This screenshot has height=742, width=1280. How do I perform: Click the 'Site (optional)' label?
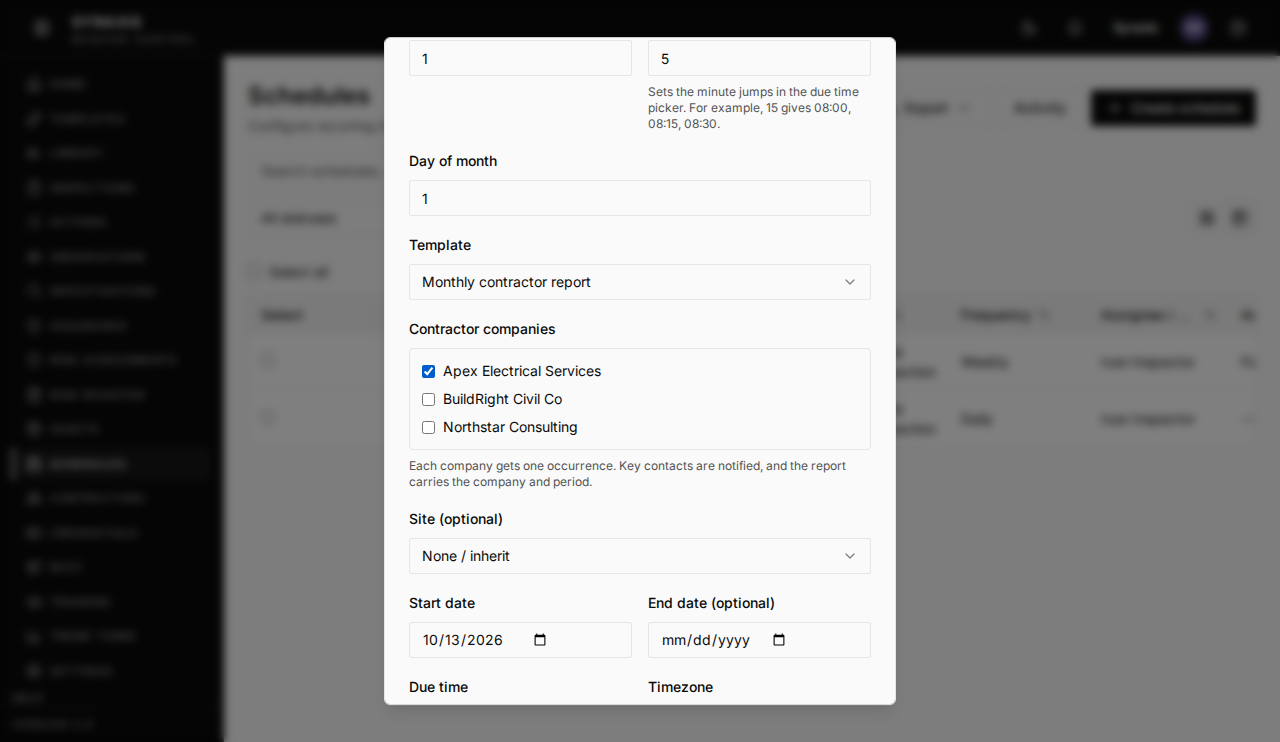(456, 519)
